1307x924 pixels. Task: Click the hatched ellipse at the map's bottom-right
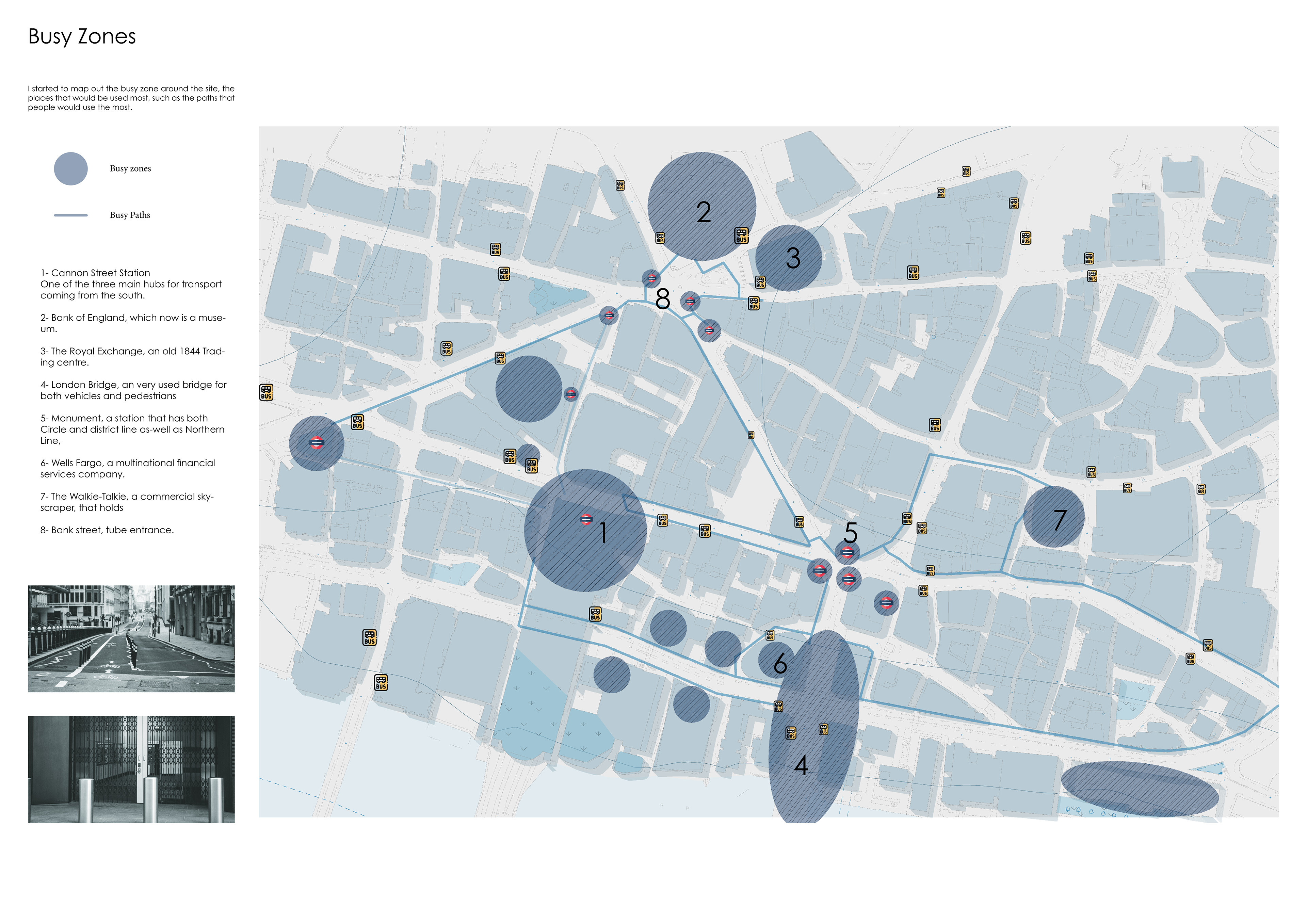coord(1139,789)
